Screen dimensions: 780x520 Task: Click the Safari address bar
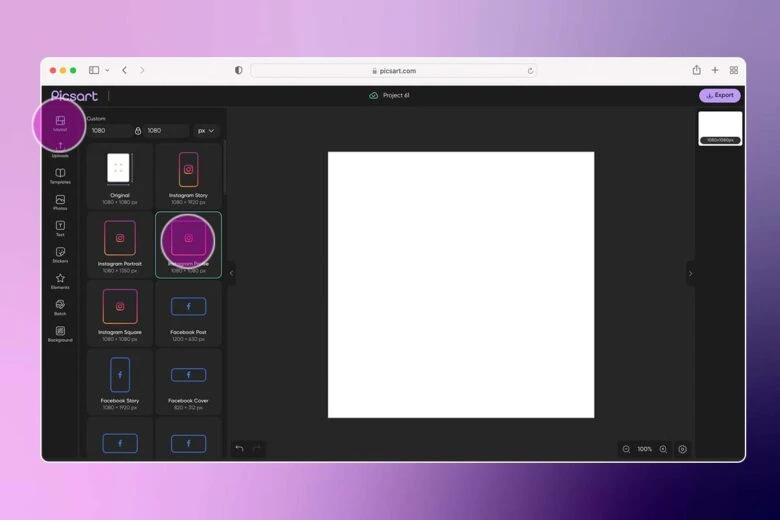(393, 71)
